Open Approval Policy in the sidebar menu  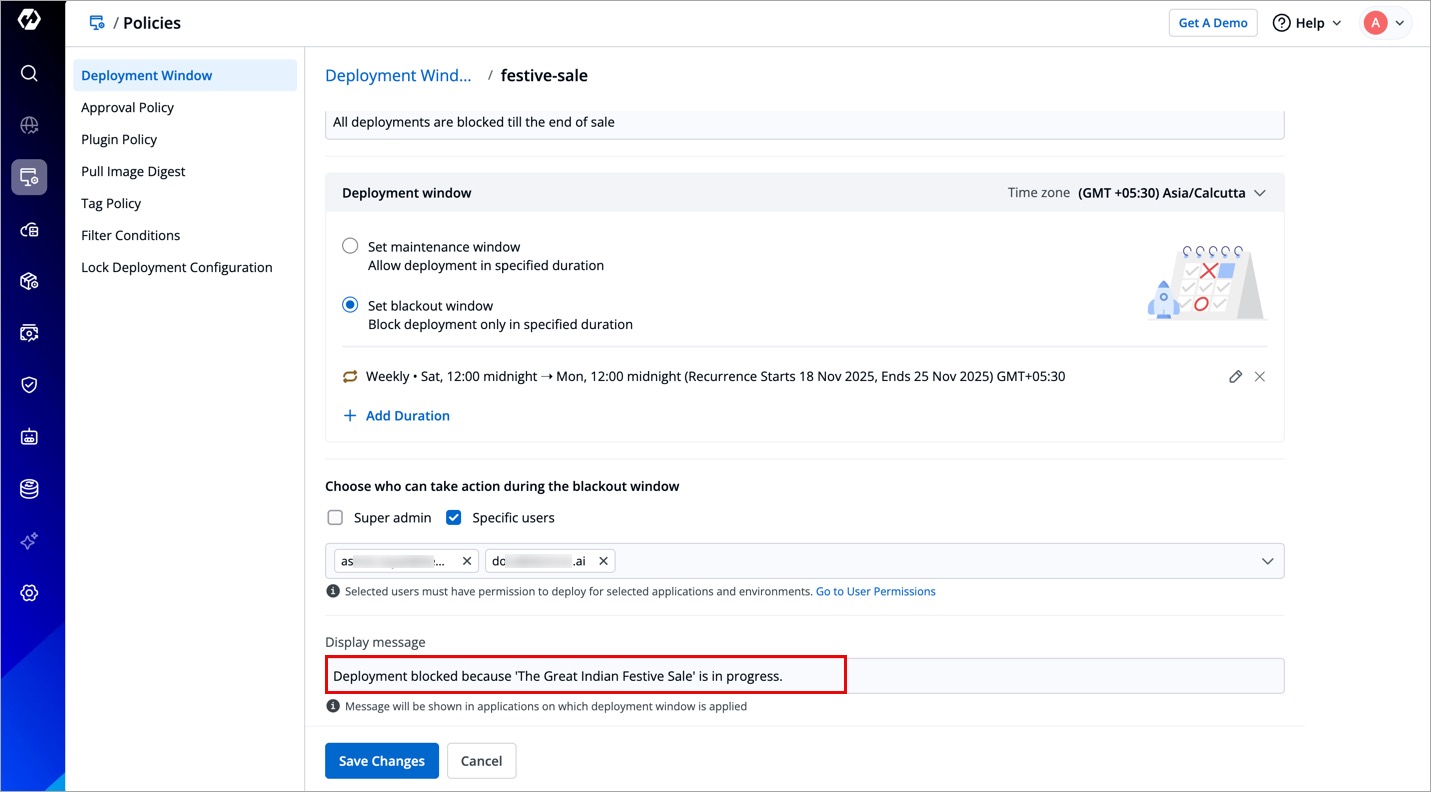[127, 107]
